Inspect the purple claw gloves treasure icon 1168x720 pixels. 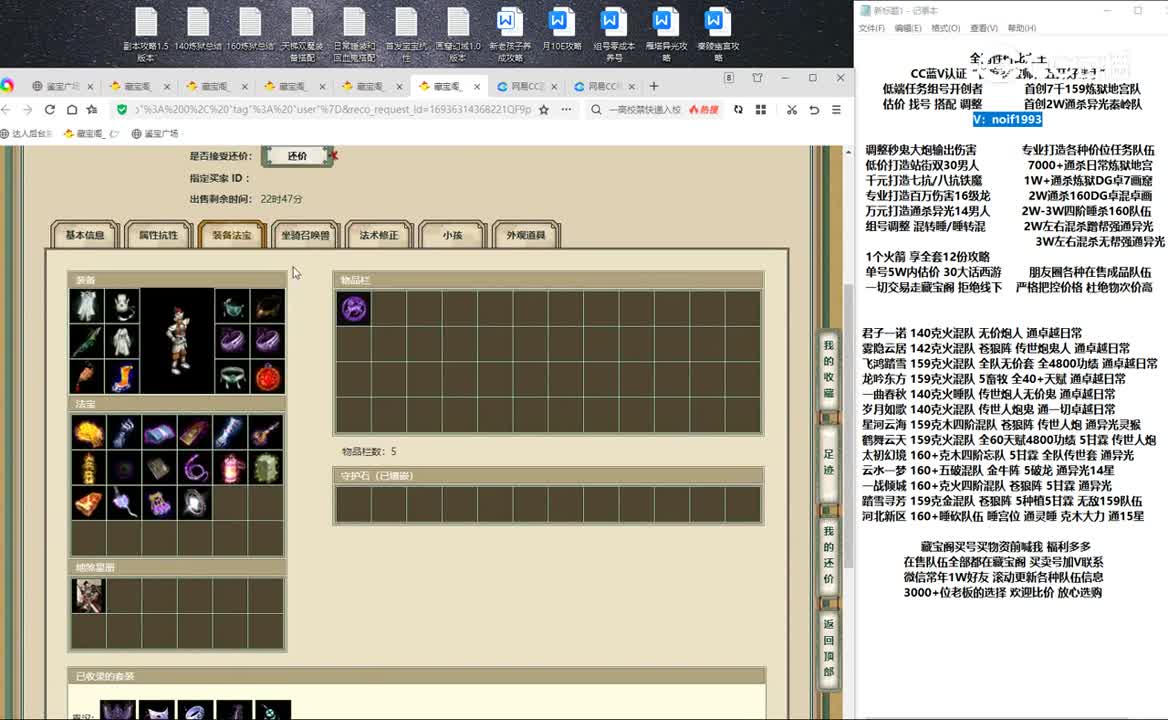[x=159, y=504]
